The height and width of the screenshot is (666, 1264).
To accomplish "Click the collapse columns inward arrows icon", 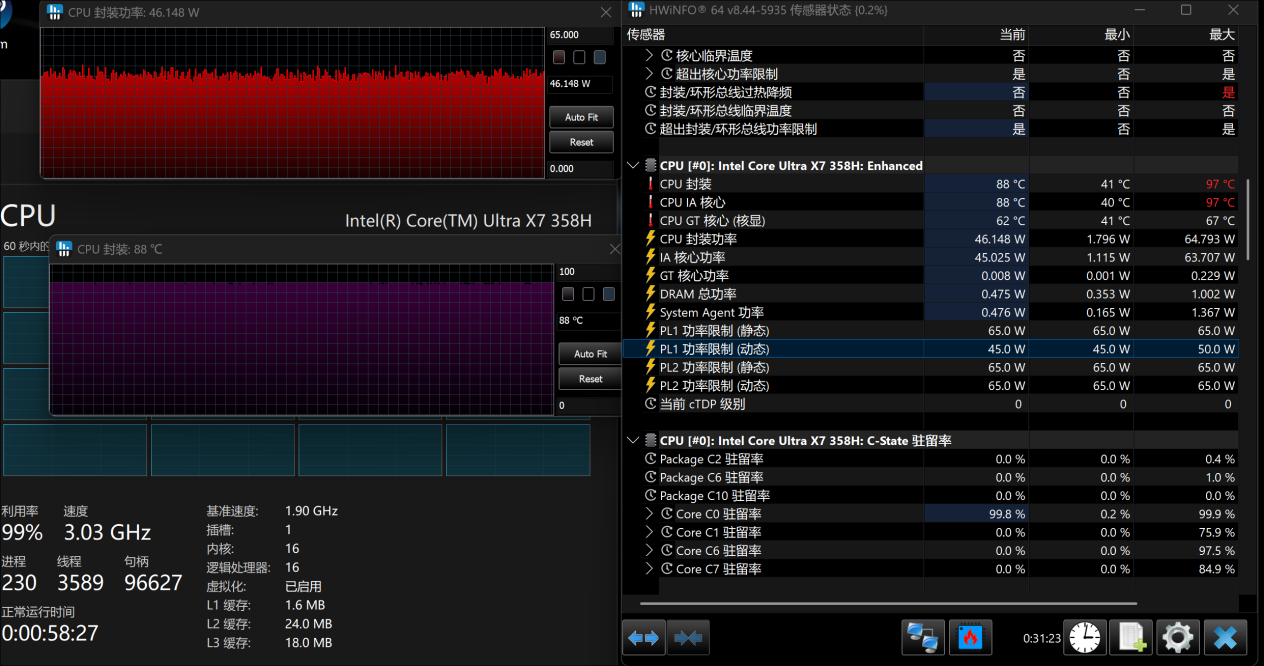I will point(687,637).
